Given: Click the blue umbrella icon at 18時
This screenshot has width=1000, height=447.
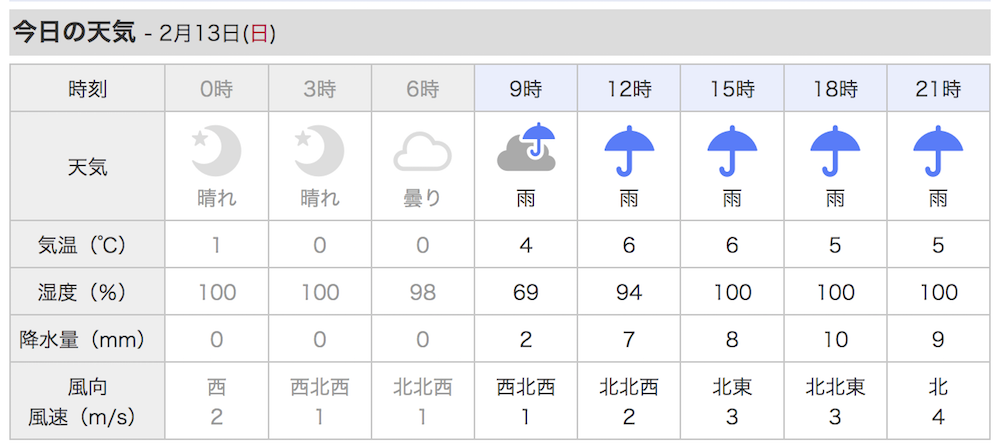Looking at the screenshot, I should click(835, 150).
